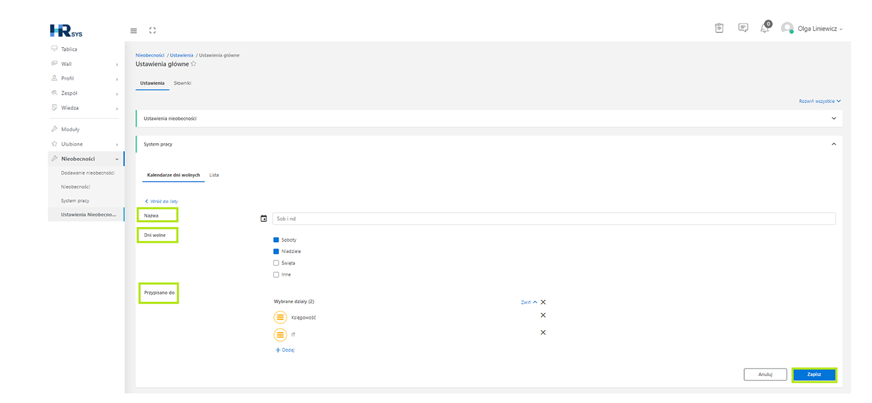Expand the Ustawienia nieobecności section chevron
This screenshot has width=872, height=403.
pos(833,118)
